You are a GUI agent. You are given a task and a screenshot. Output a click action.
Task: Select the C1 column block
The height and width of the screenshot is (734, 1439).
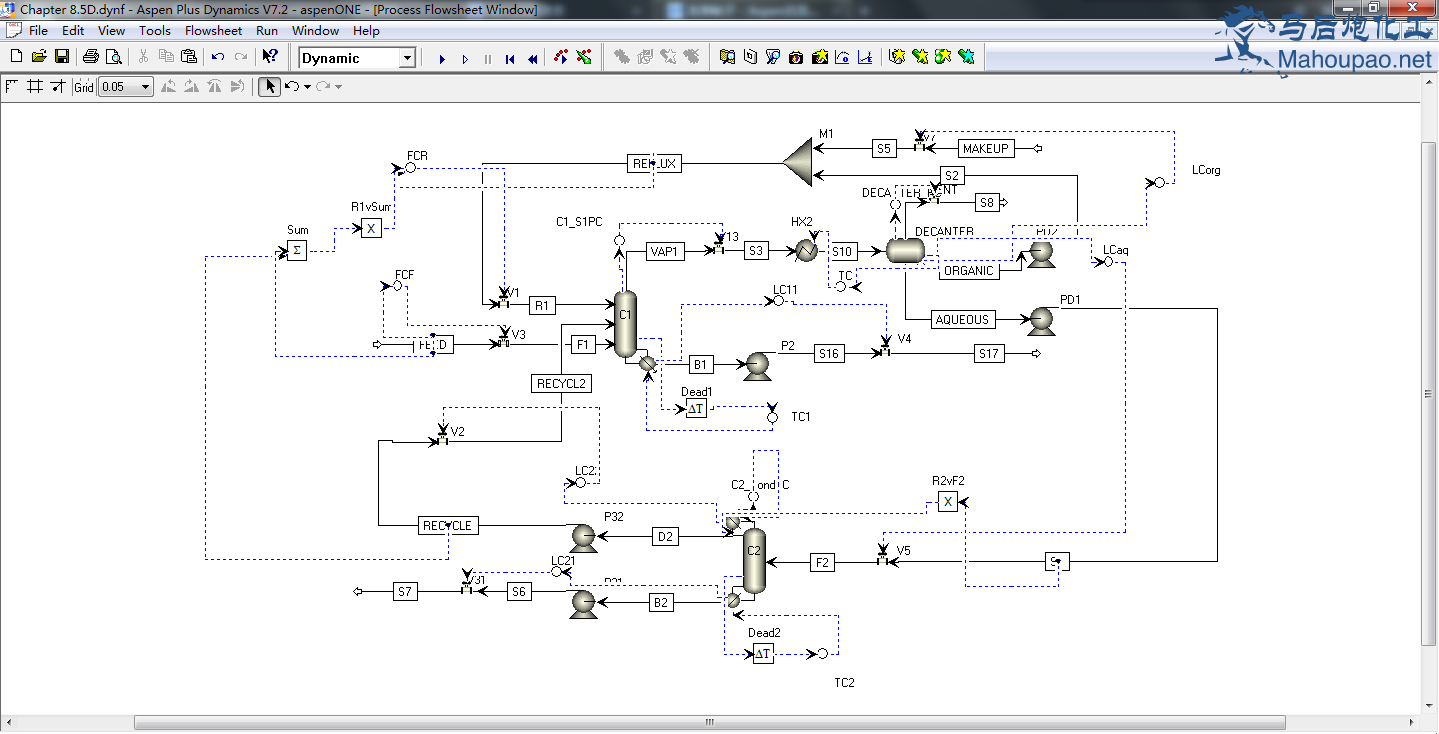pos(626,324)
